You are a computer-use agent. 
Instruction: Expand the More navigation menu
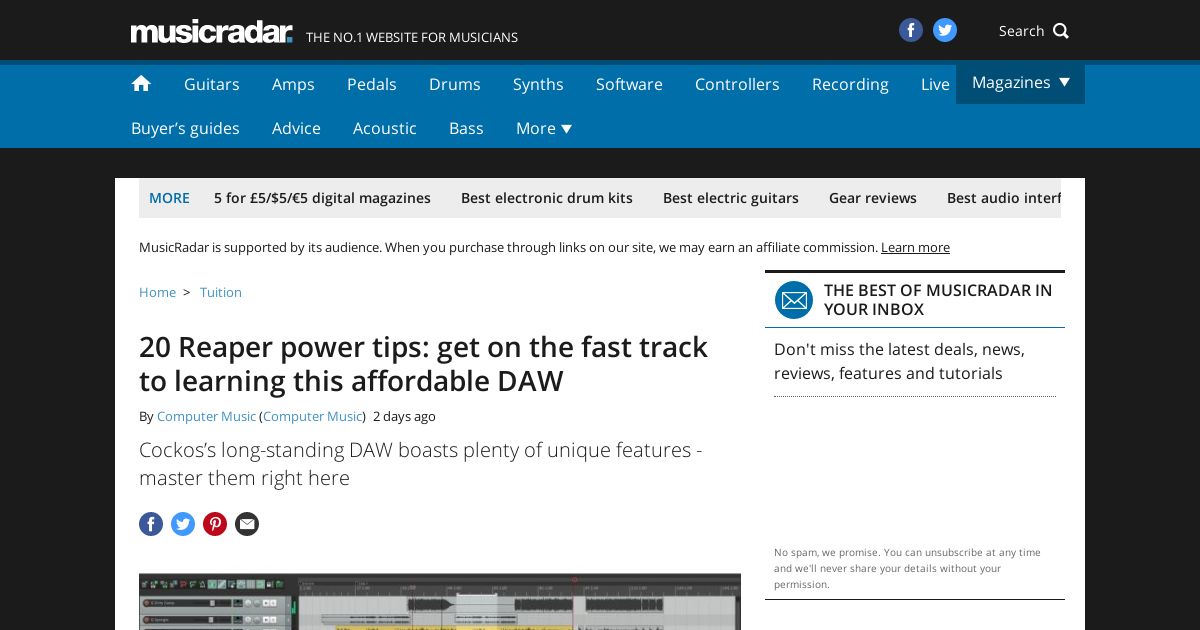click(x=544, y=128)
